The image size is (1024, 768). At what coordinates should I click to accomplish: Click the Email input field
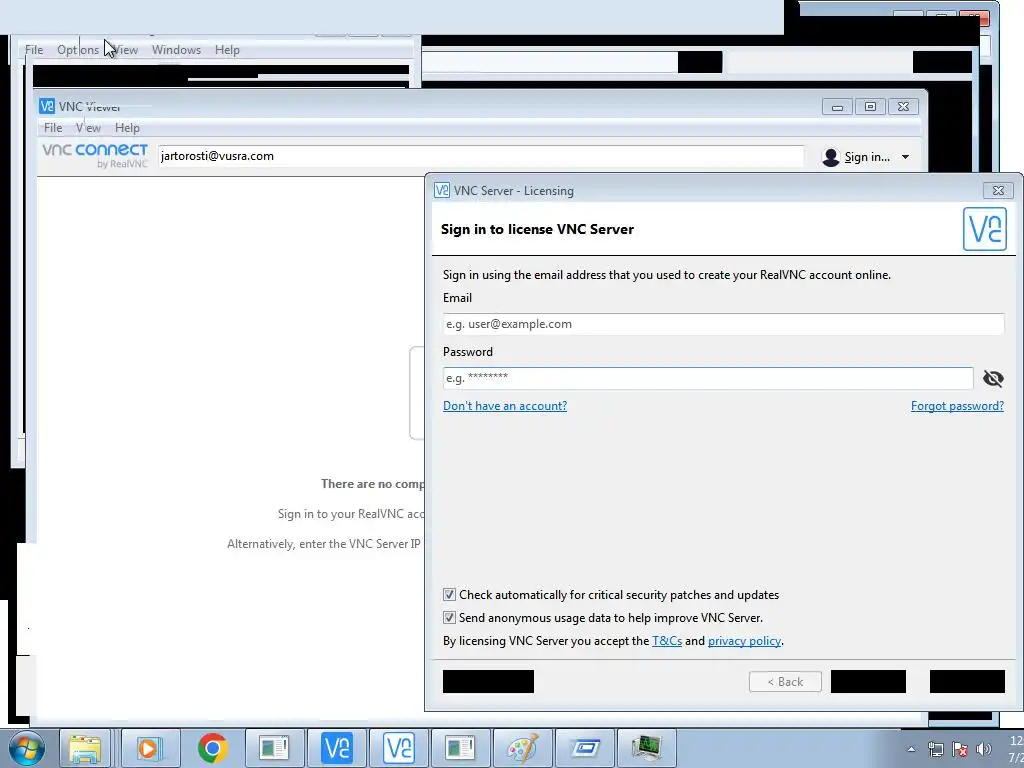coord(723,324)
